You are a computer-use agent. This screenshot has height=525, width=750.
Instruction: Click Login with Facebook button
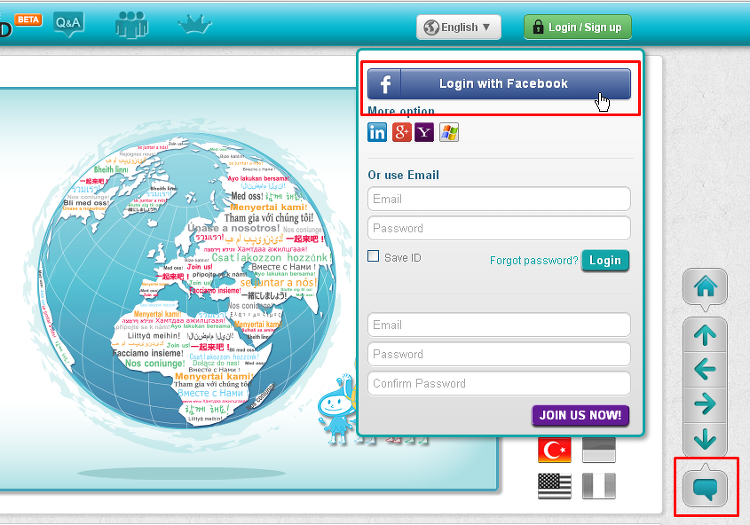pyautogui.click(x=499, y=84)
